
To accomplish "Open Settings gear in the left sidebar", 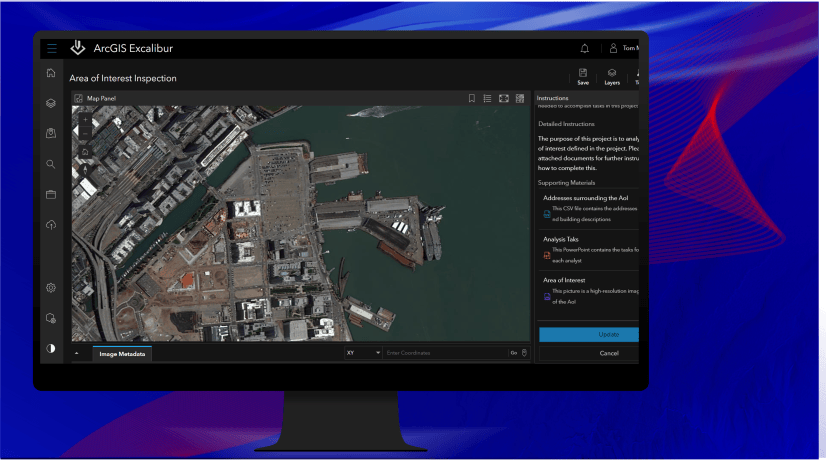I will click(x=51, y=288).
